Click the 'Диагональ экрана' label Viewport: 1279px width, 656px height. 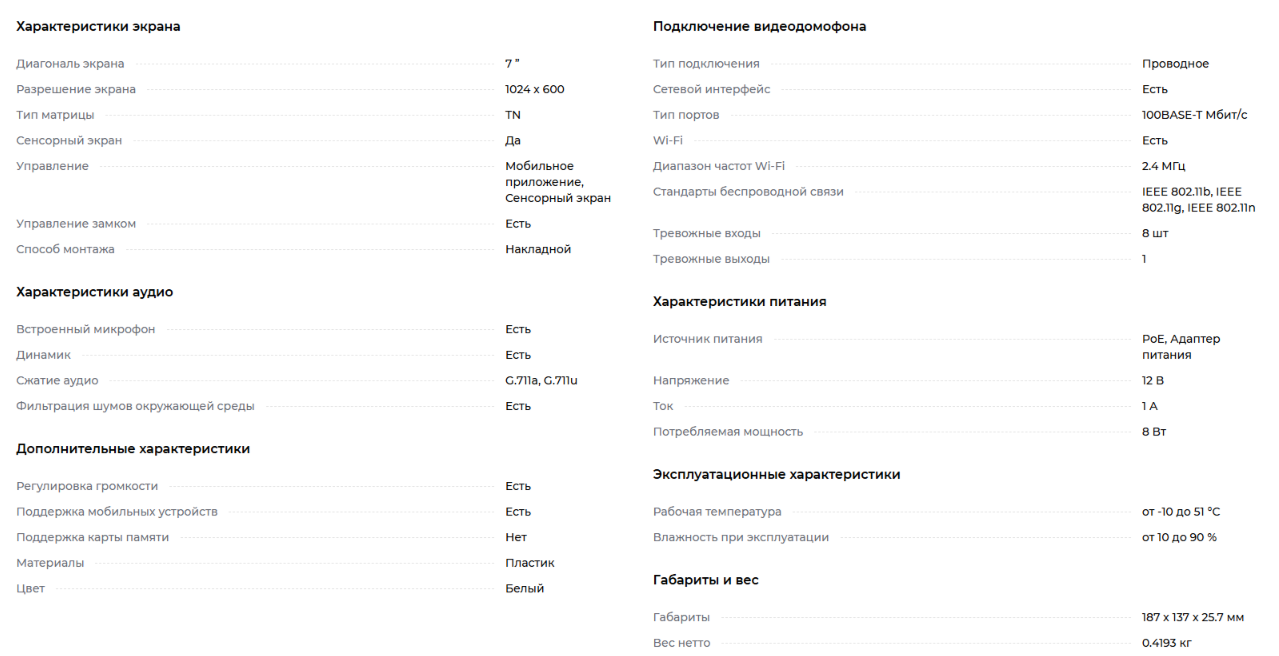[x=70, y=64]
